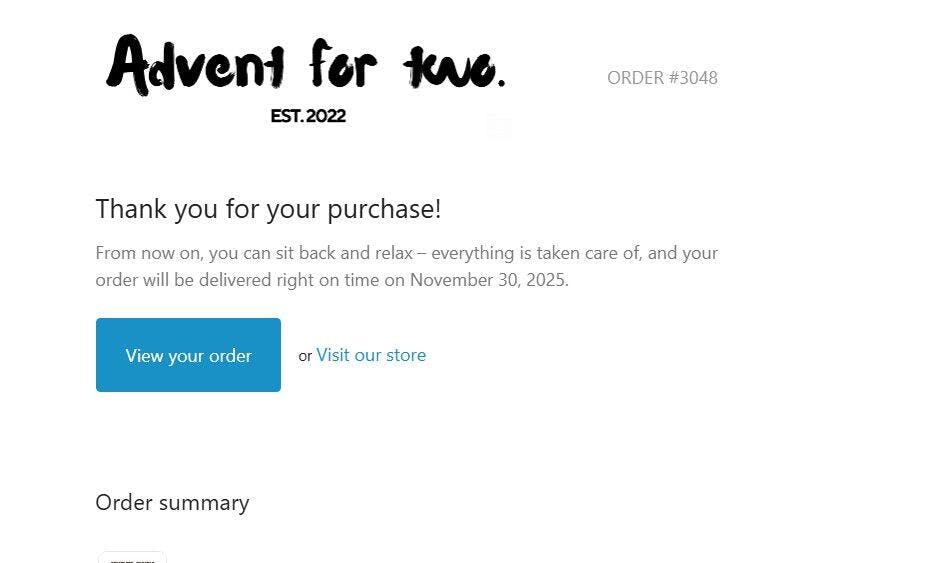945x563 pixels.
Task: Click the Thank you for your purchase heading
Action: point(268,209)
